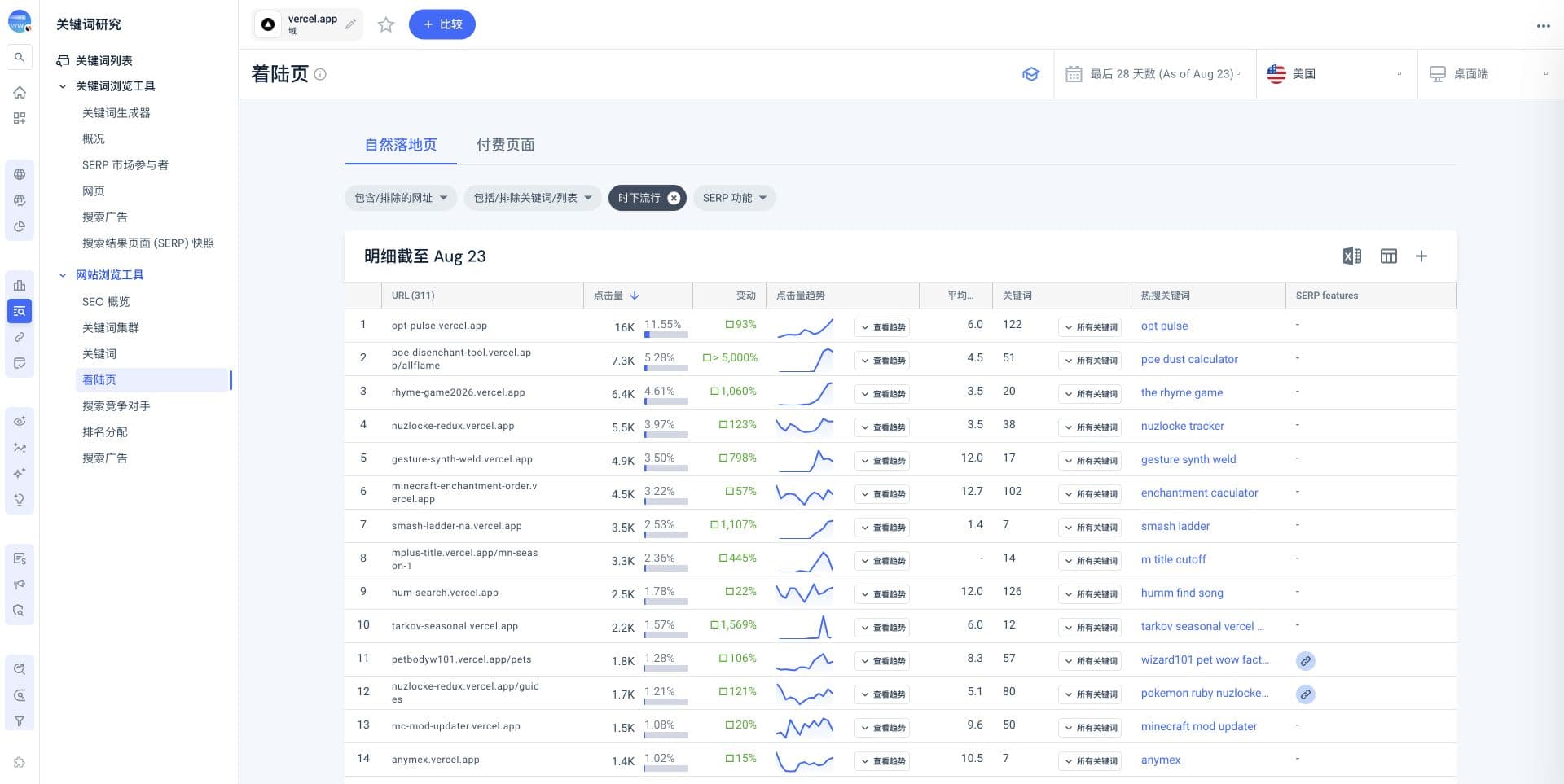
Task: Expand 查看趋势 for opt-pulse row
Action: pyautogui.click(x=882, y=327)
